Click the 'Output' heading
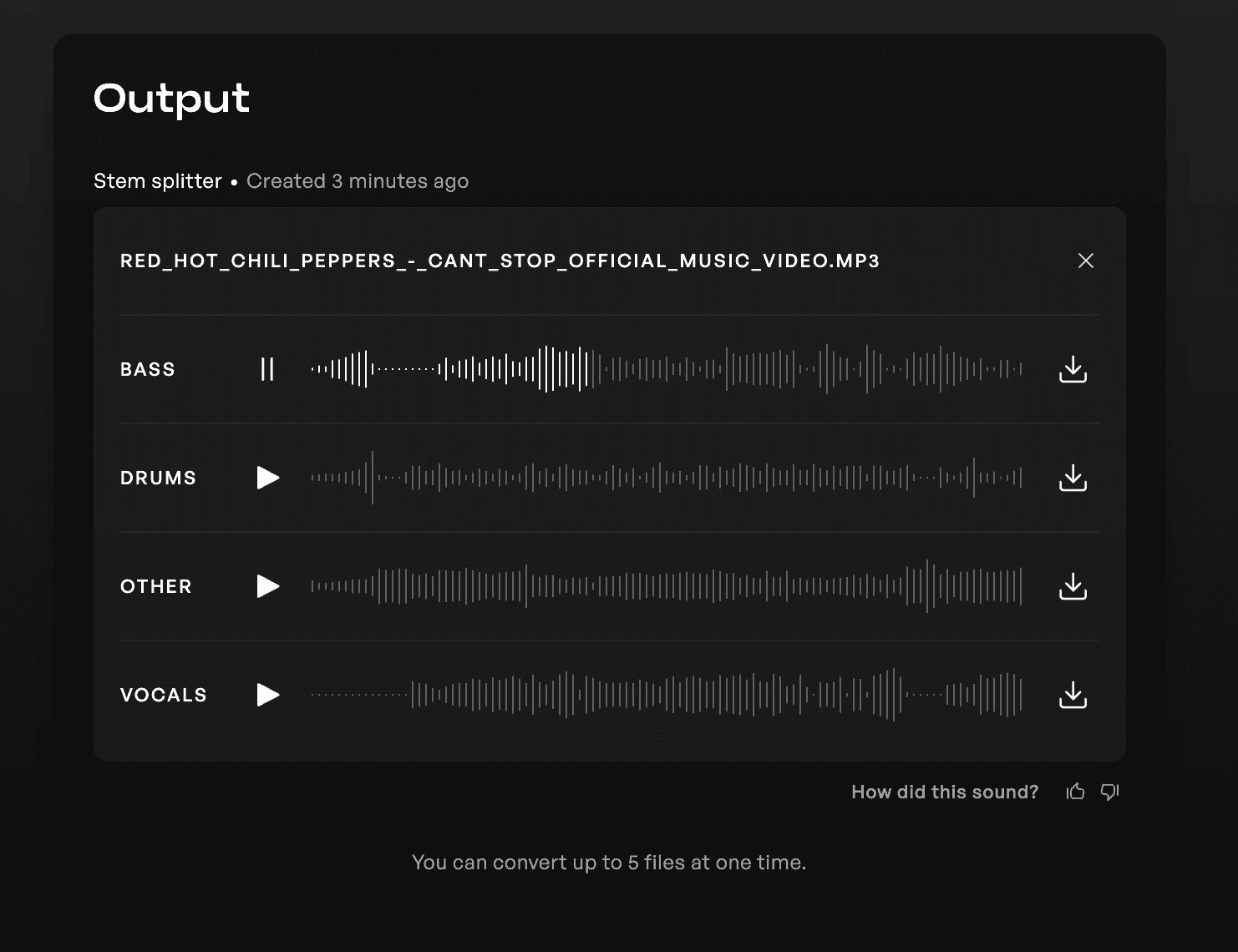This screenshot has height=952, width=1238. click(171, 99)
